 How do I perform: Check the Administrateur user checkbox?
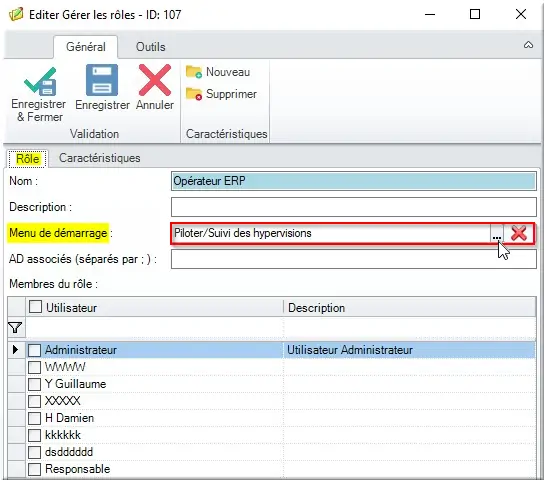coord(34,350)
